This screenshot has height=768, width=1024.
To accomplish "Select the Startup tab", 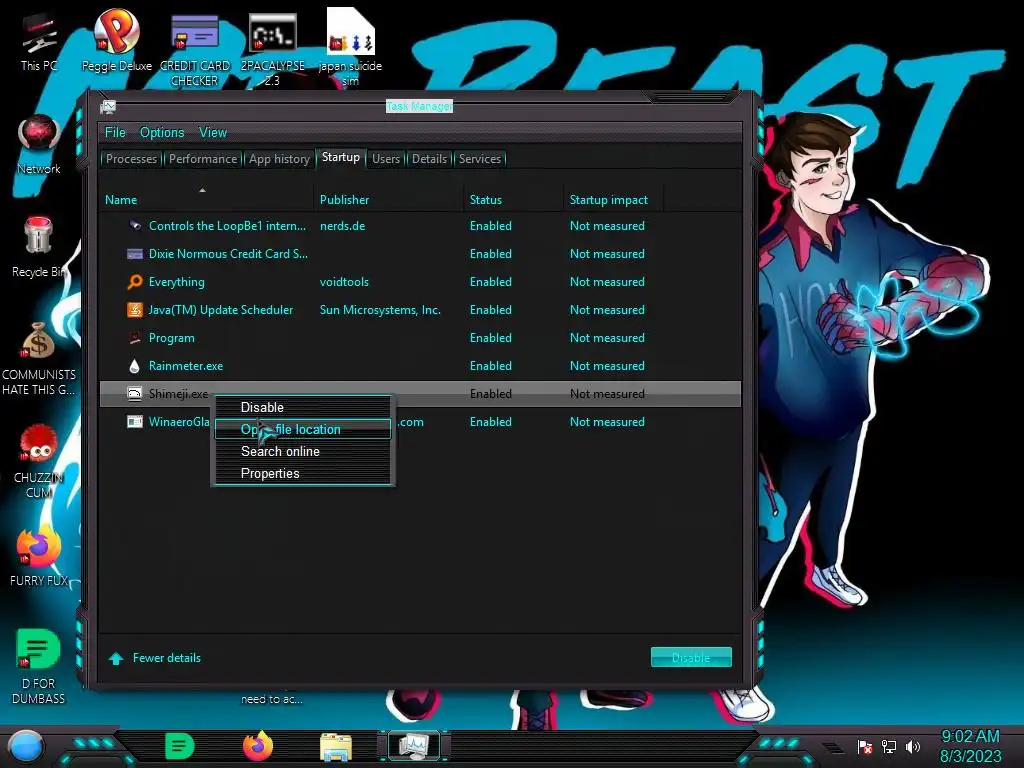I will (x=340, y=157).
